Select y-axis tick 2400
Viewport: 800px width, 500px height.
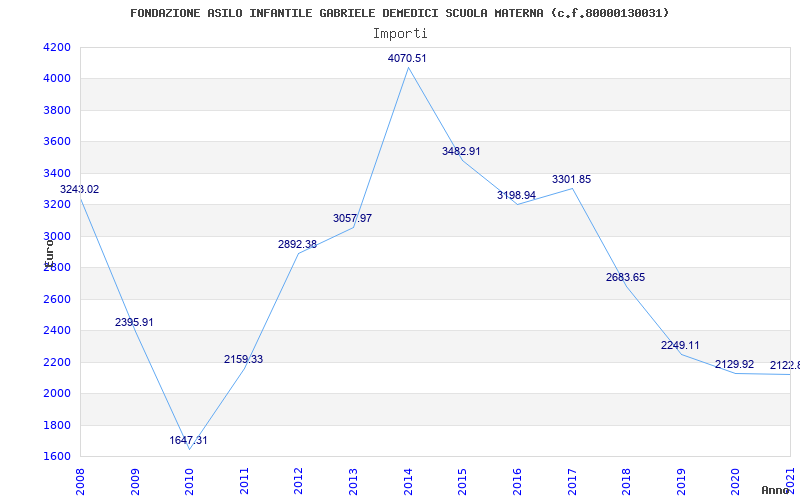(55, 331)
